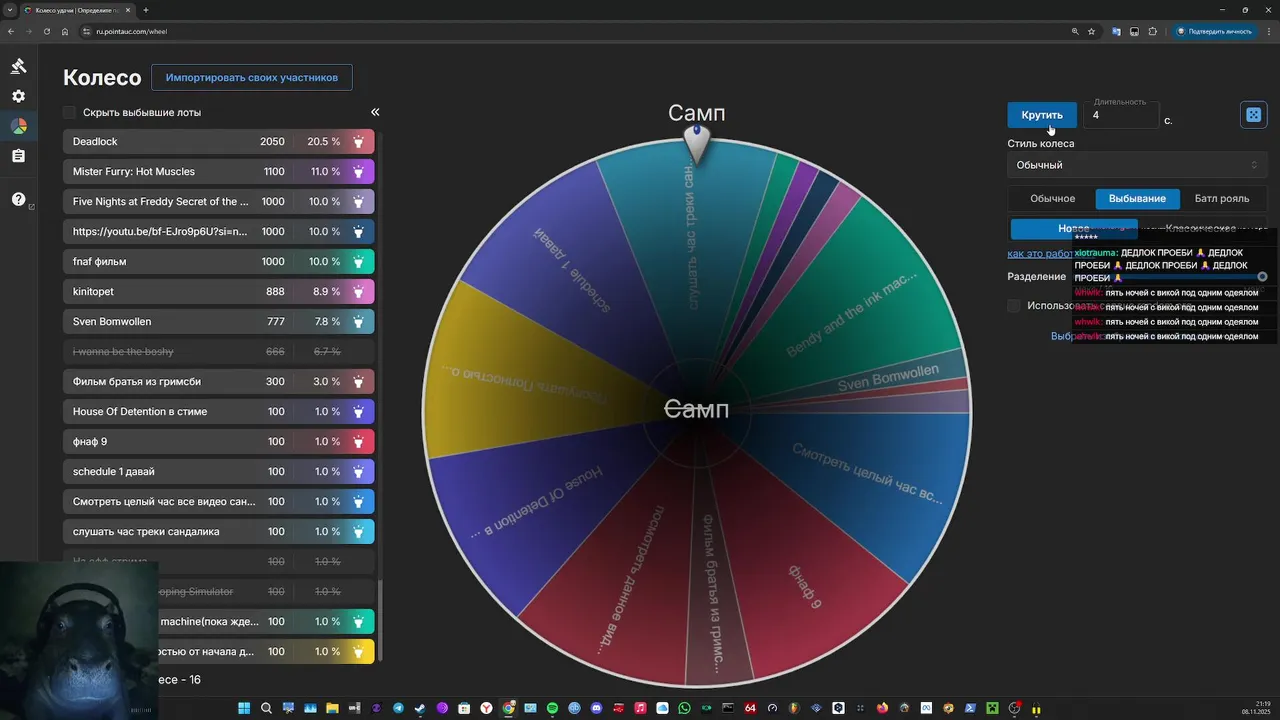Switch to Батл рояль mode
The height and width of the screenshot is (720, 1280).
tap(1222, 199)
